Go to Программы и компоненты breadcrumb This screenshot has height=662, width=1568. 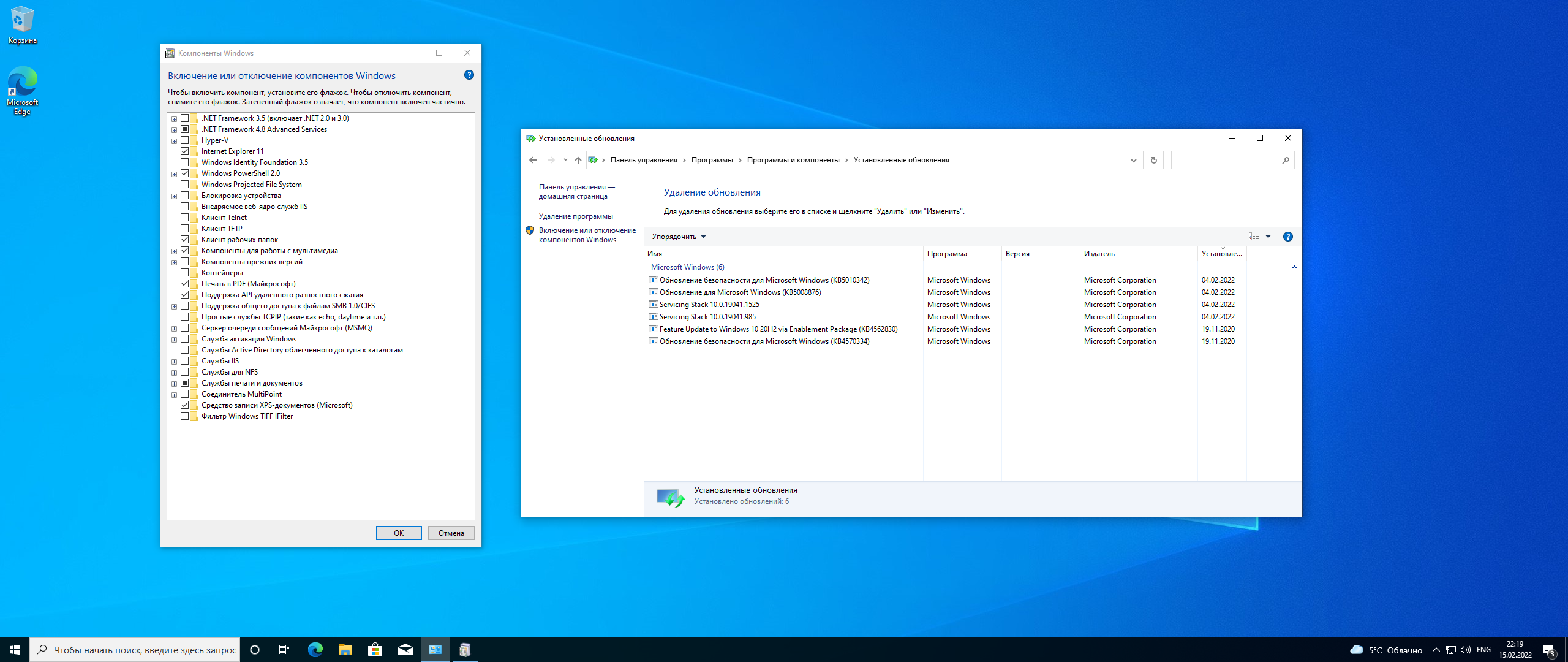[x=793, y=160]
